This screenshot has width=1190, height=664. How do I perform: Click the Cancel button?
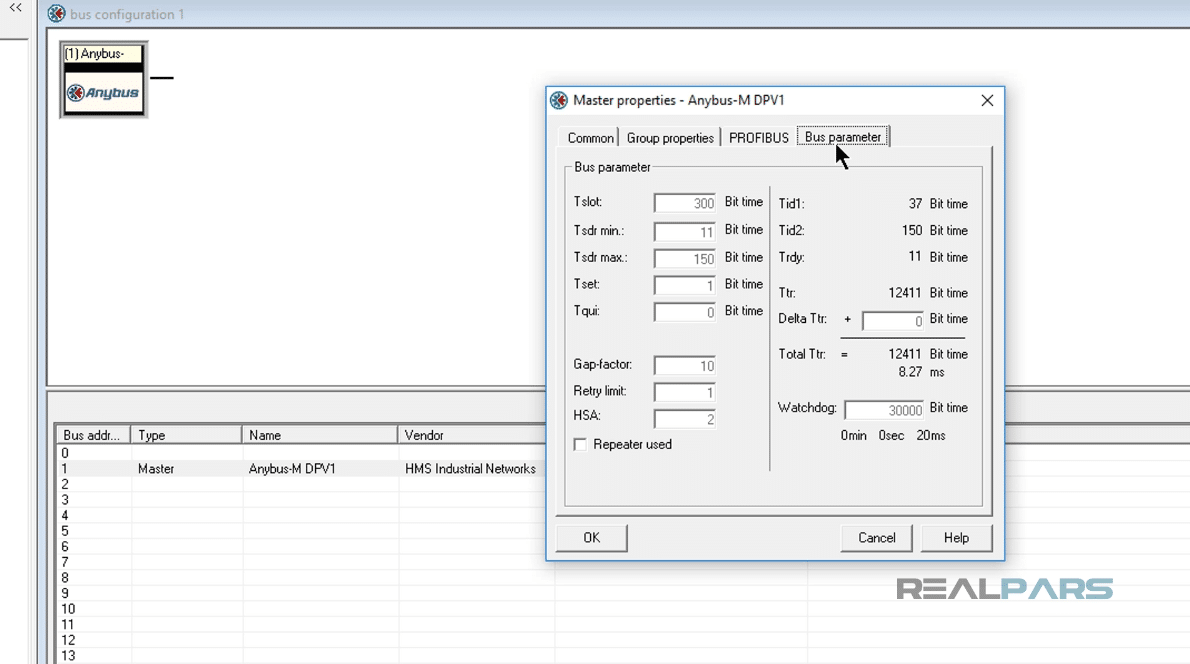click(876, 538)
